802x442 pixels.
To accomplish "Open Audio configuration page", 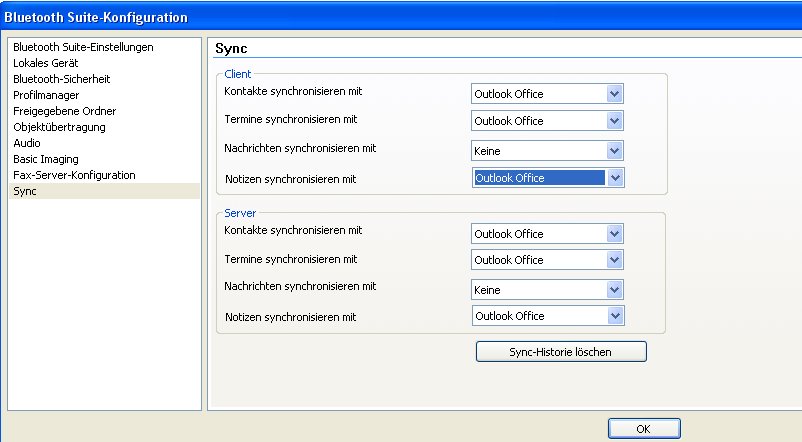I will [27, 143].
